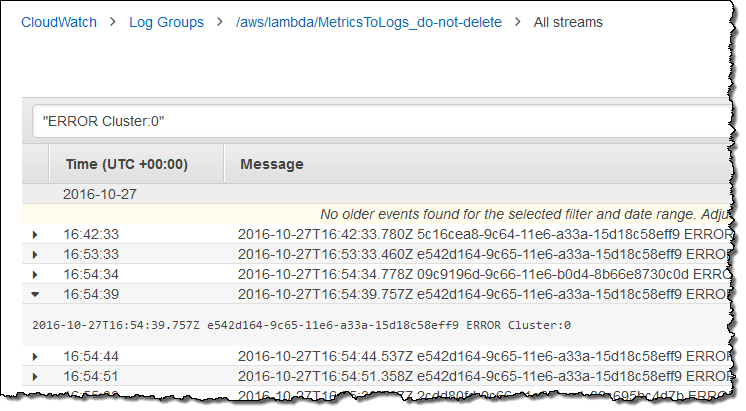Expand the 16:54:44 log event
746x411 pixels.
[x=36, y=356]
